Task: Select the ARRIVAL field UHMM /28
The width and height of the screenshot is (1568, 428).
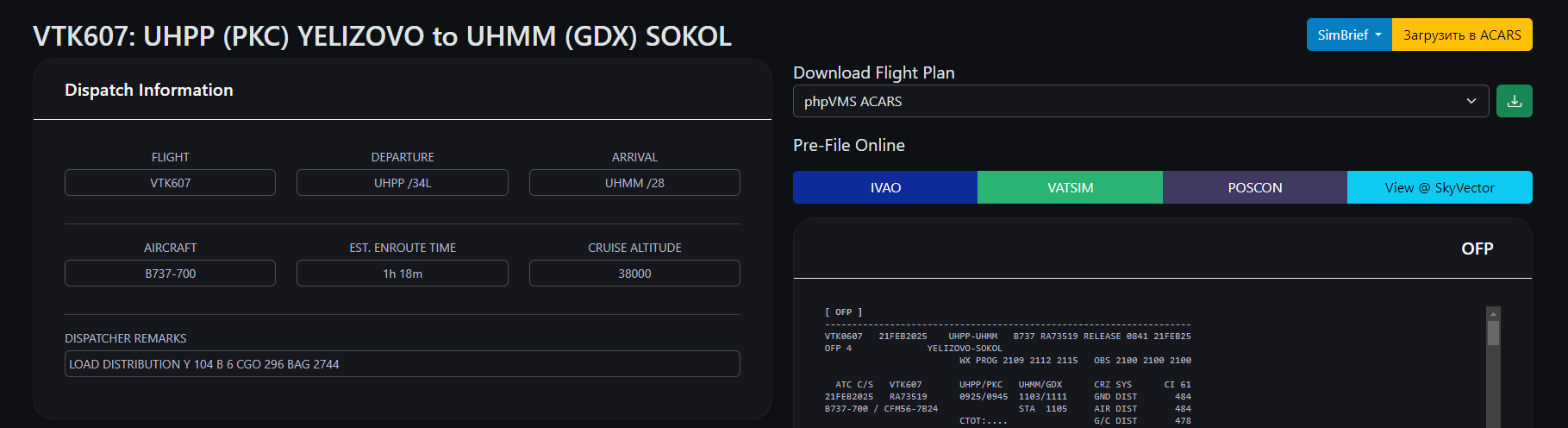Action: [x=634, y=183]
